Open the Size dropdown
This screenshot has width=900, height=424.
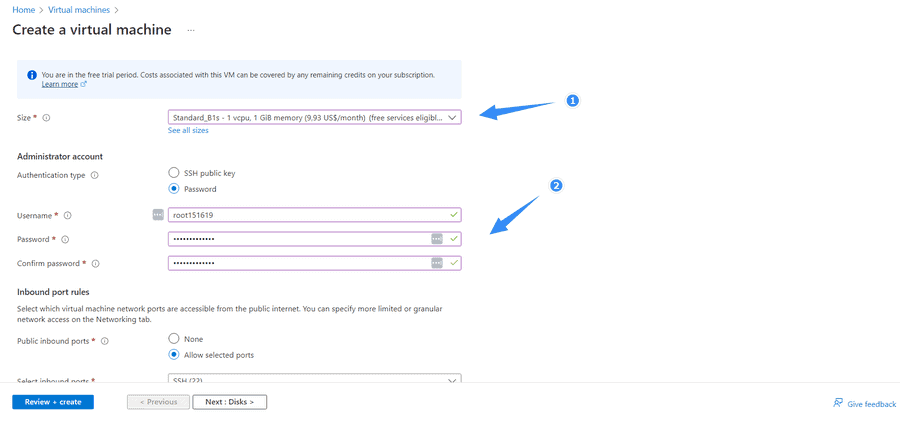pos(315,118)
